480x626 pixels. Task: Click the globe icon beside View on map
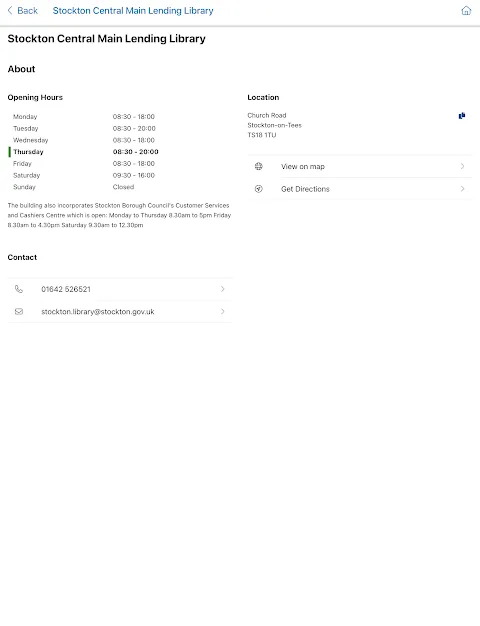tap(259, 166)
